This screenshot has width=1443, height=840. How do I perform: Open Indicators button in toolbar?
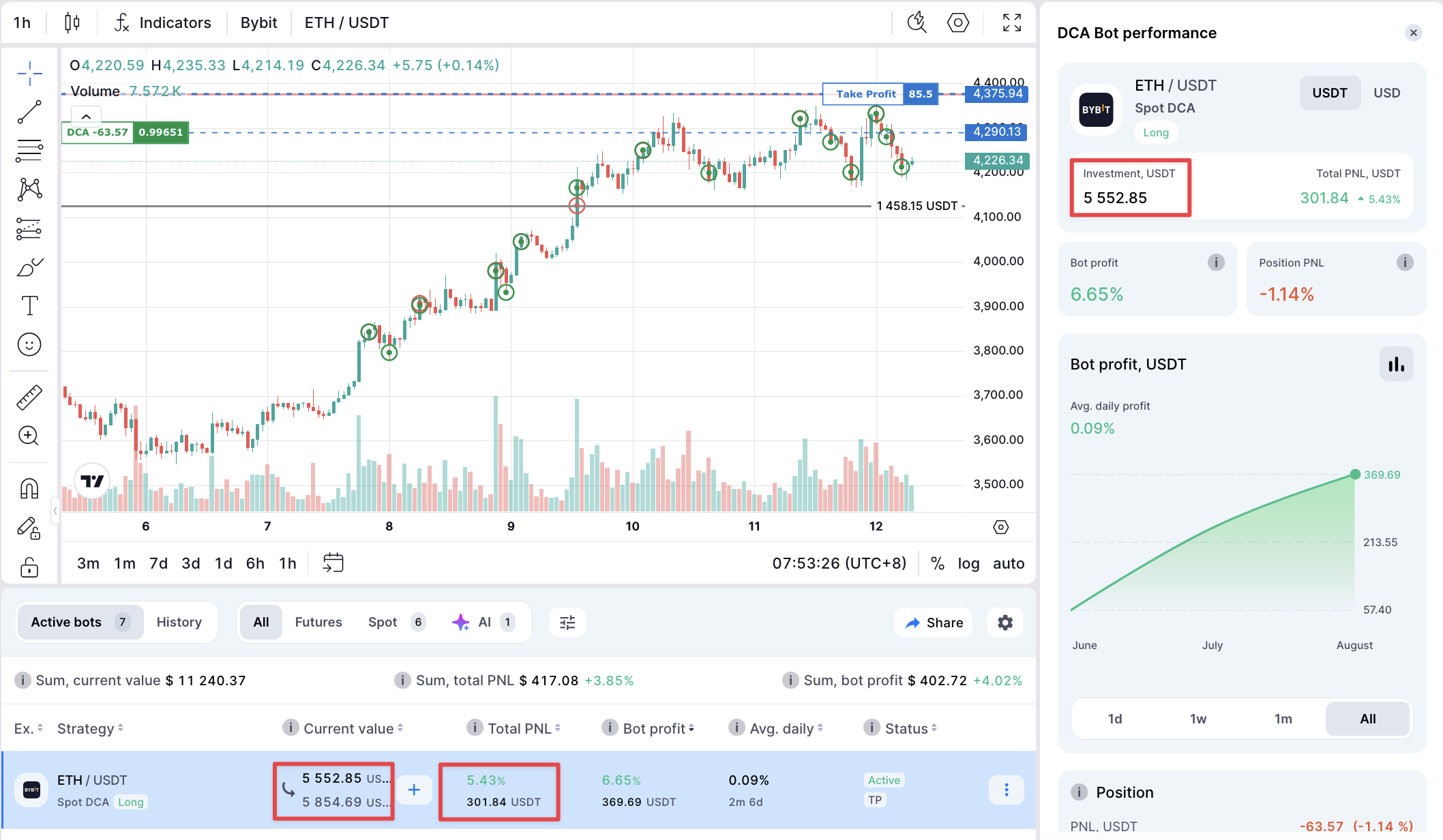(x=163, y=22)
